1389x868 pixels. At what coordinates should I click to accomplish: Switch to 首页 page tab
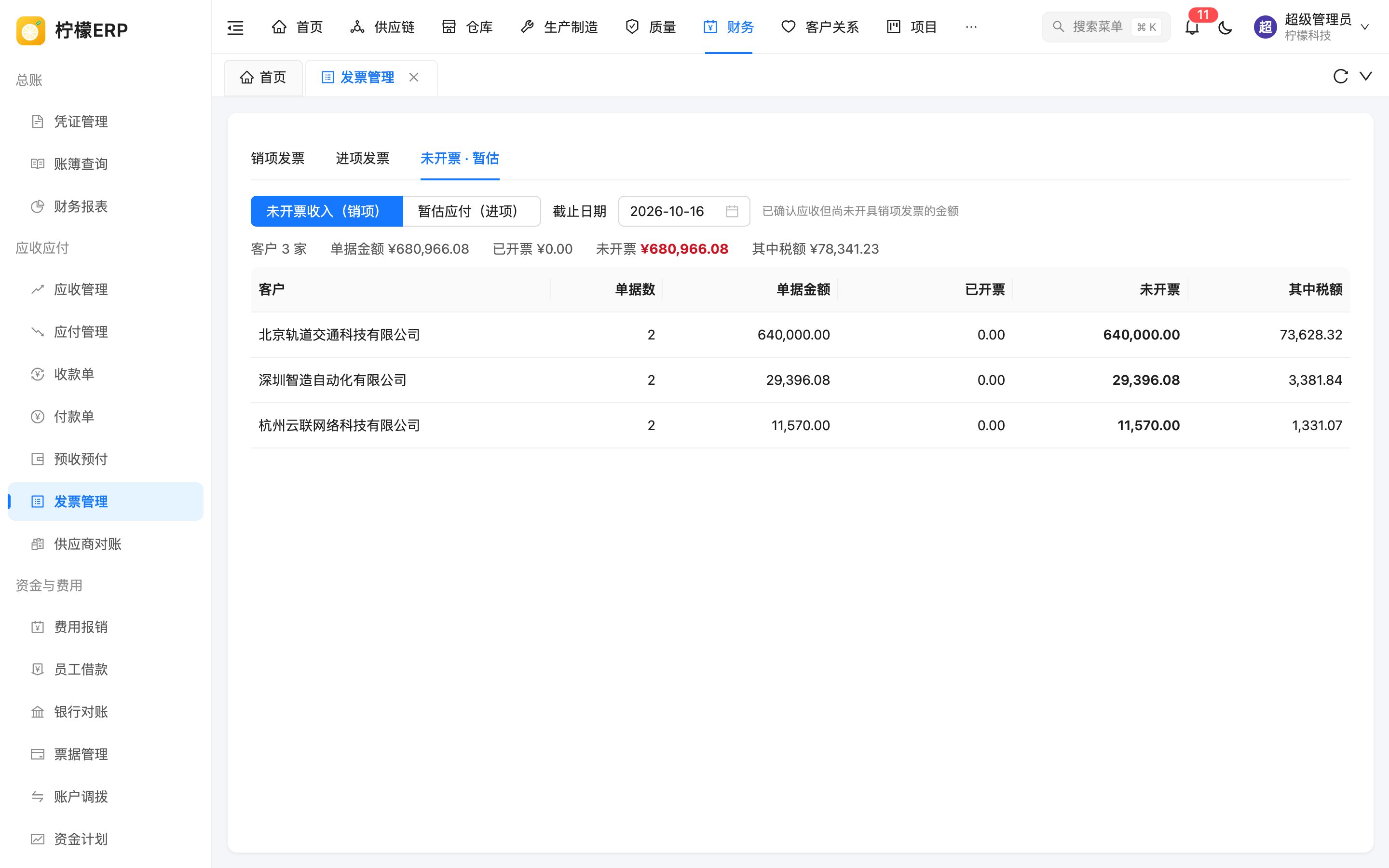pos(263,78)
